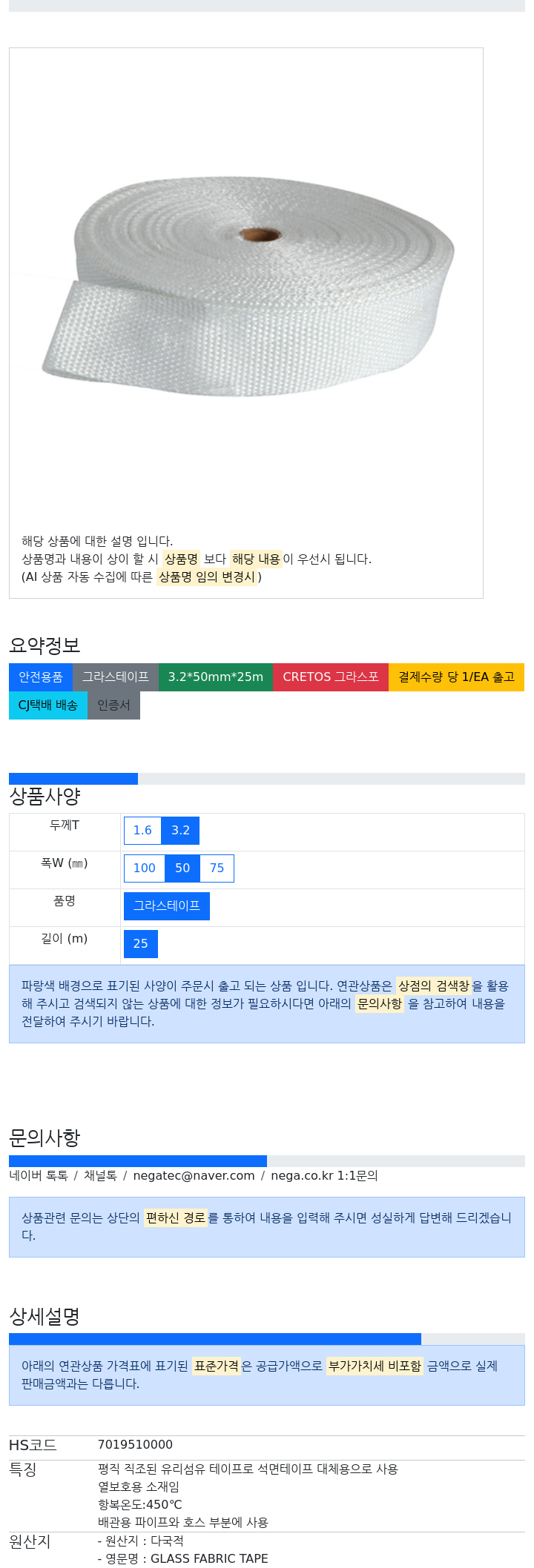
Task: Open nega.co.kr 1:1문의 link
Action: pyautogui.click(x=324, y=1176)
